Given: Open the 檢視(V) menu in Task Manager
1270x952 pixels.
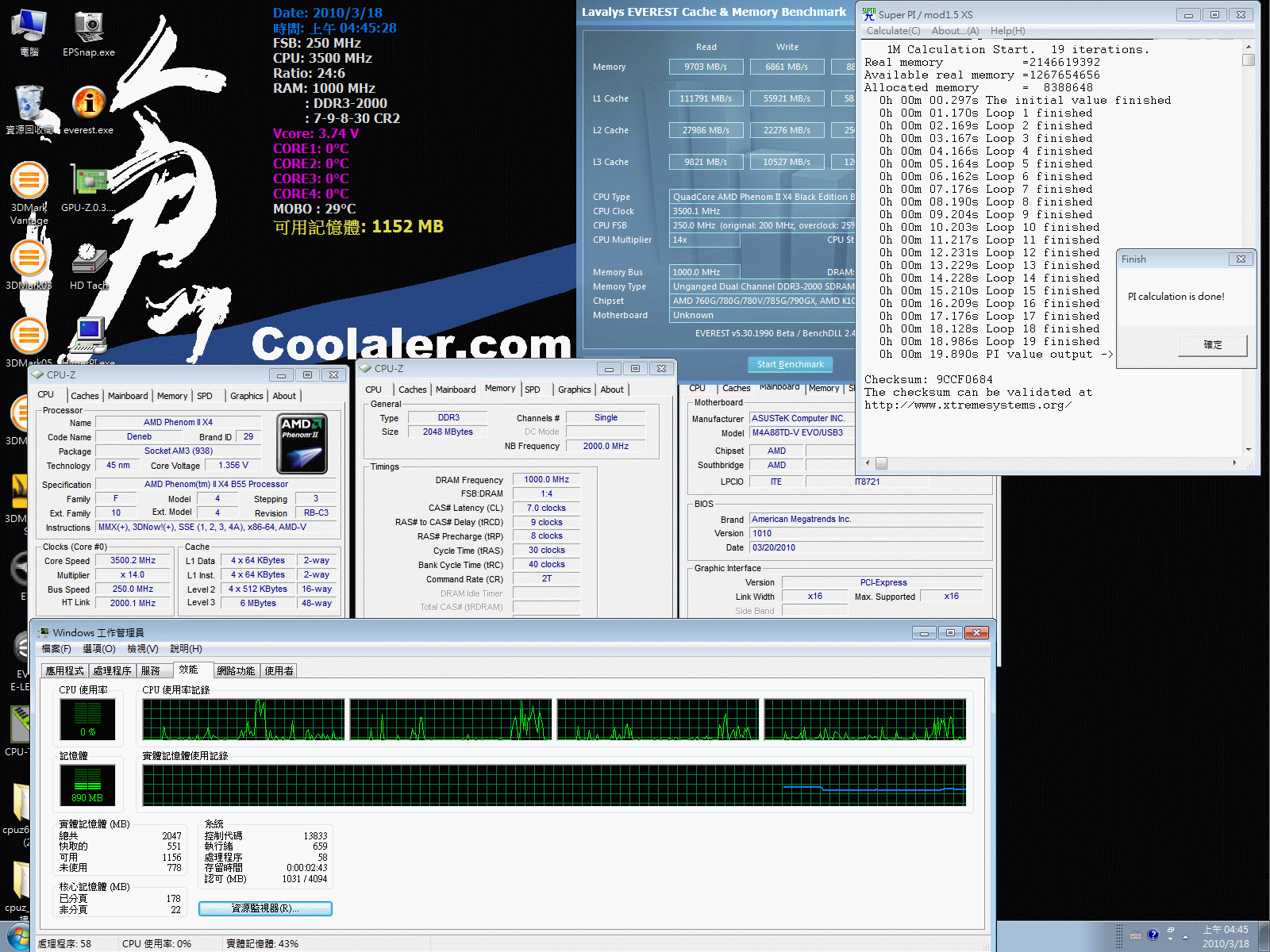Looking at the screenshot, I should tap(143, 649).
